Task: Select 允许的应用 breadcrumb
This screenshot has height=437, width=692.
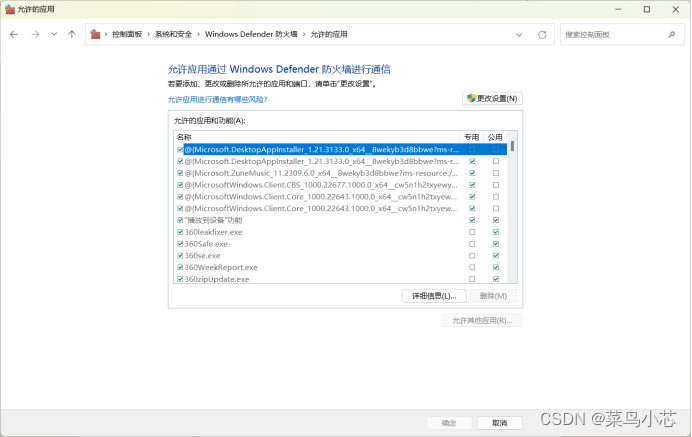Action: [x=329, y=34]
